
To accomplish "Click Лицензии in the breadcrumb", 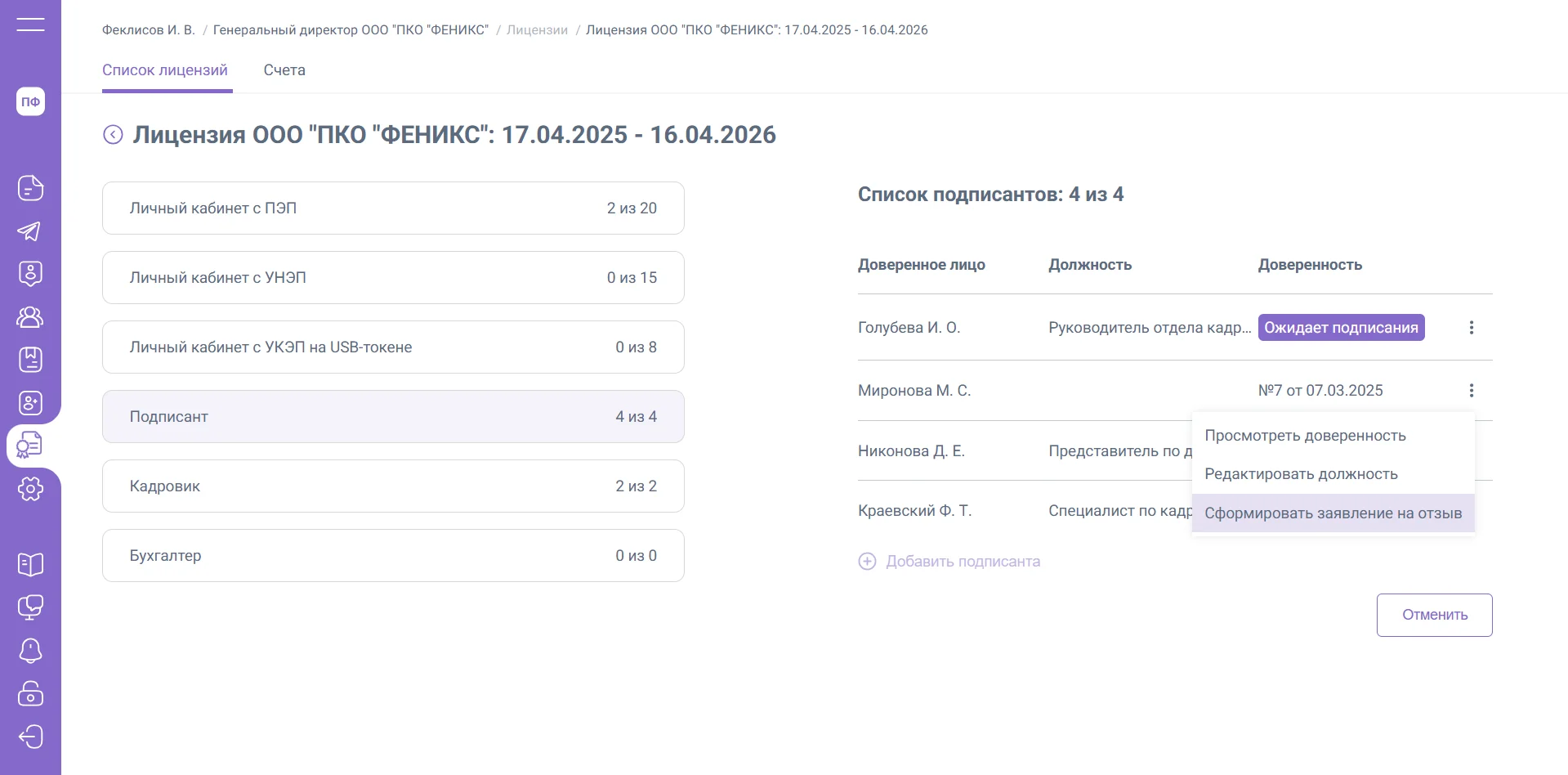I will click(x=537, y=30).
